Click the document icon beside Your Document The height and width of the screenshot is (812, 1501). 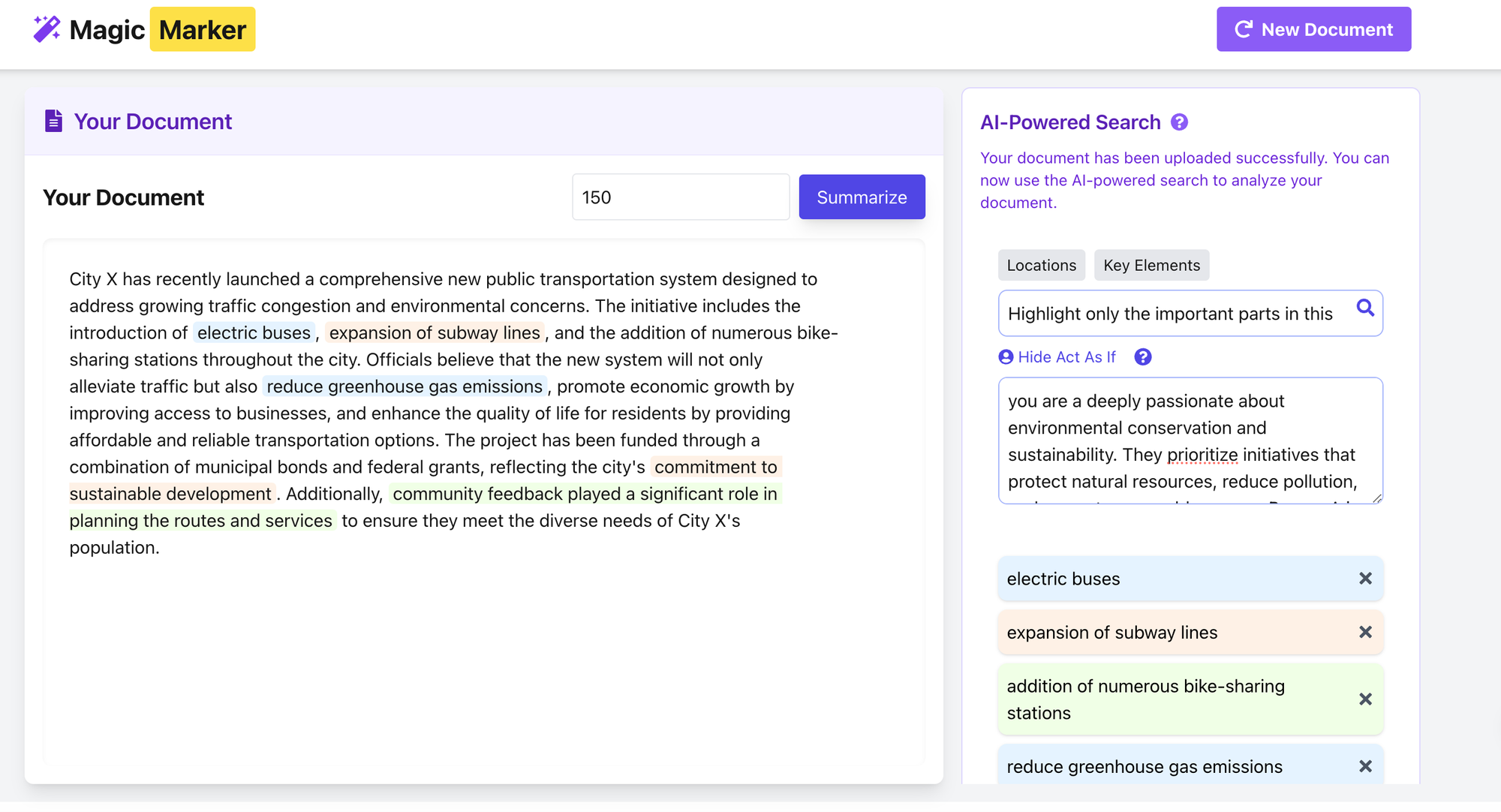(53, 121)
